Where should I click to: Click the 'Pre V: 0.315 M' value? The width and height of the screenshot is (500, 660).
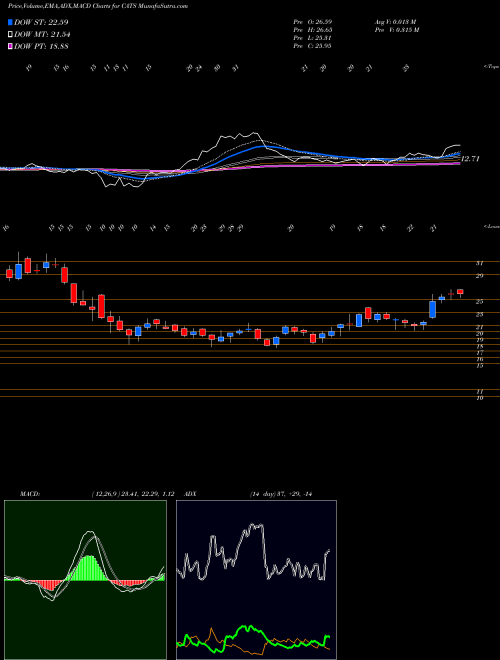[x=396, y=30]
